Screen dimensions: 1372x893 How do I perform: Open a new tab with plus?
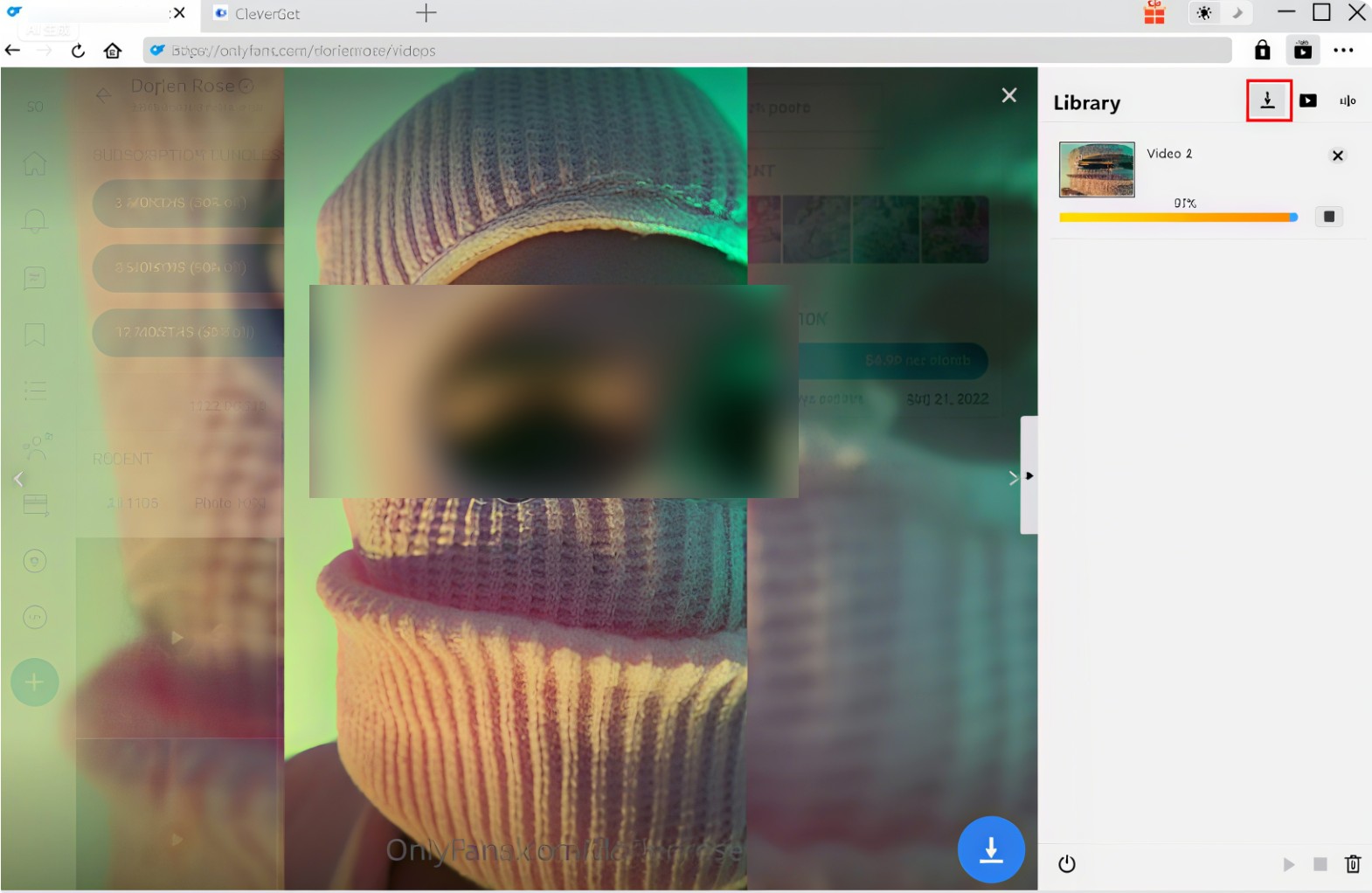426,13
